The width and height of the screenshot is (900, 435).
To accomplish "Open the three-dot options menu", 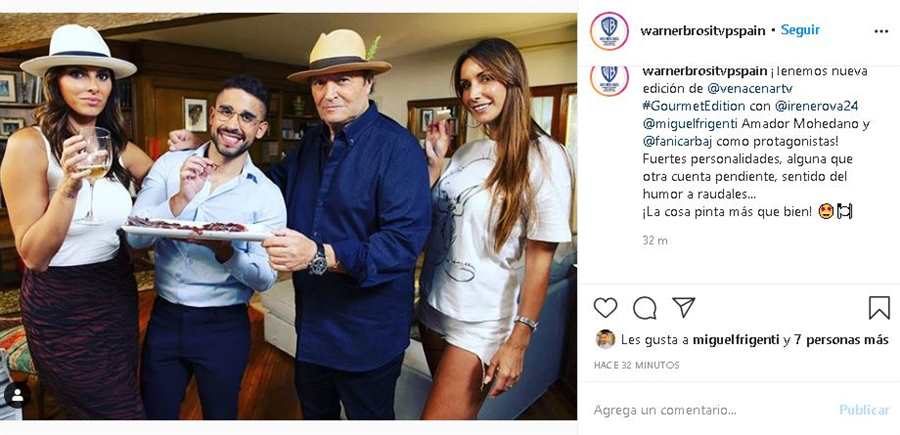I will [881, 32].
